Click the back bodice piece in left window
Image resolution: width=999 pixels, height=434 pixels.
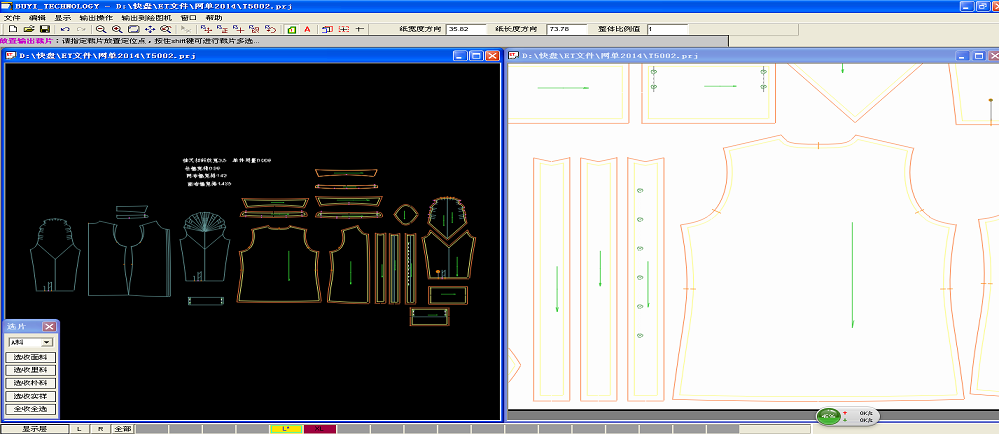click(x=278, y=263)
